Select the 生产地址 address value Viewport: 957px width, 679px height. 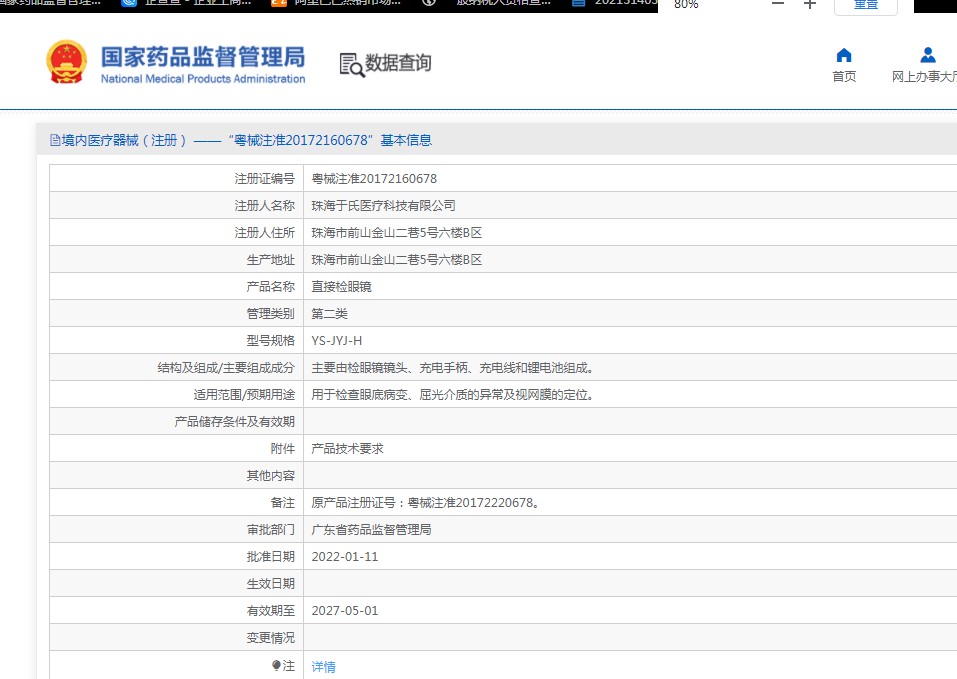pyautogui.click(x=397, y=259)
